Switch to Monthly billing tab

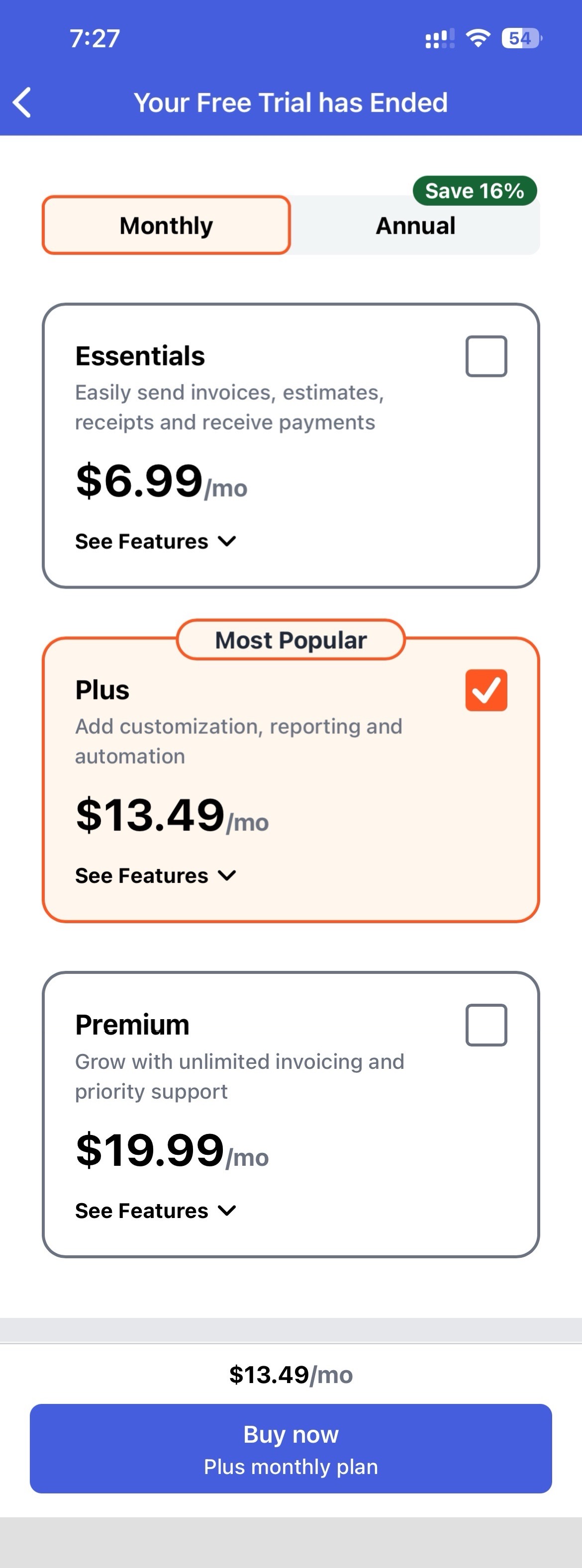[x=166, y=225]
